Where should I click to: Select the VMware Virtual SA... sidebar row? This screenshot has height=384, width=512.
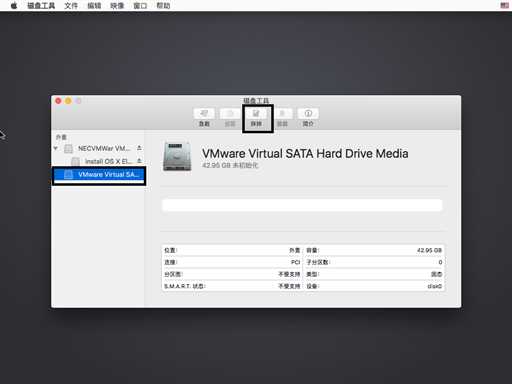[x=99, y=175]
